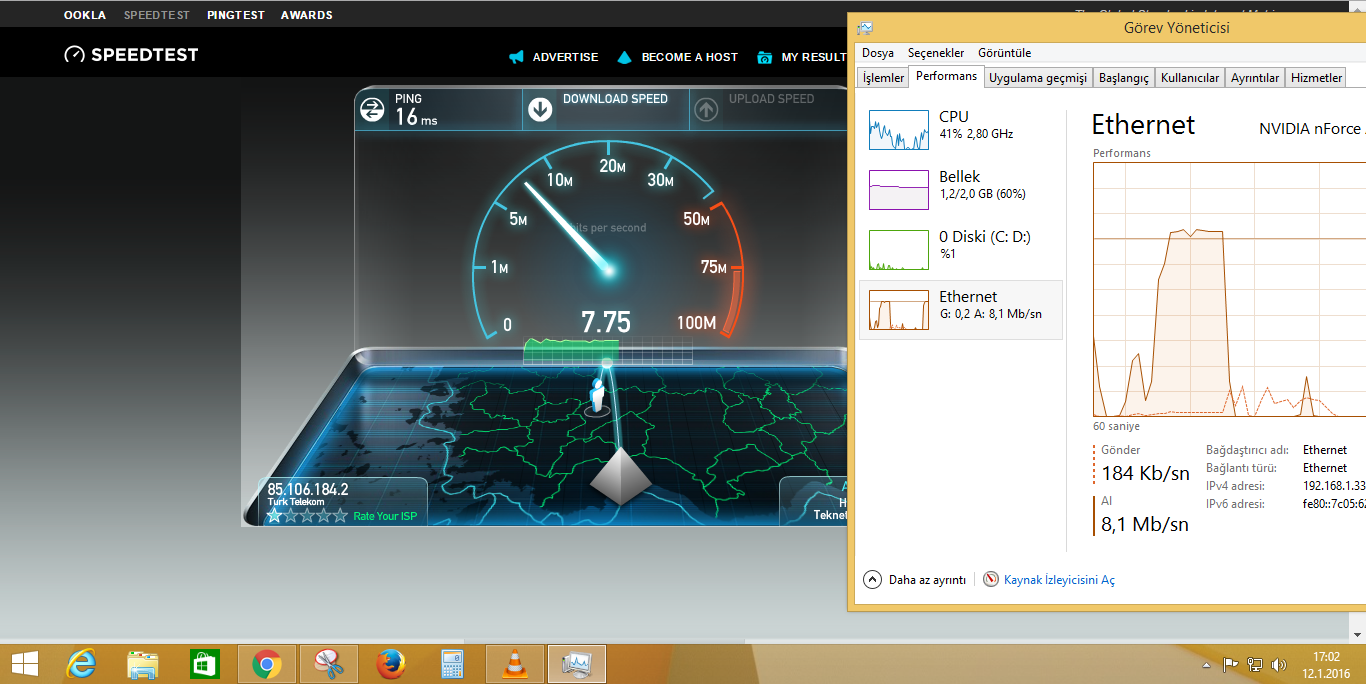The height and width of the screenshot is (684, 1366).
Task: Switch to the Kullanıcılar tab
Action: [1190, 78]
